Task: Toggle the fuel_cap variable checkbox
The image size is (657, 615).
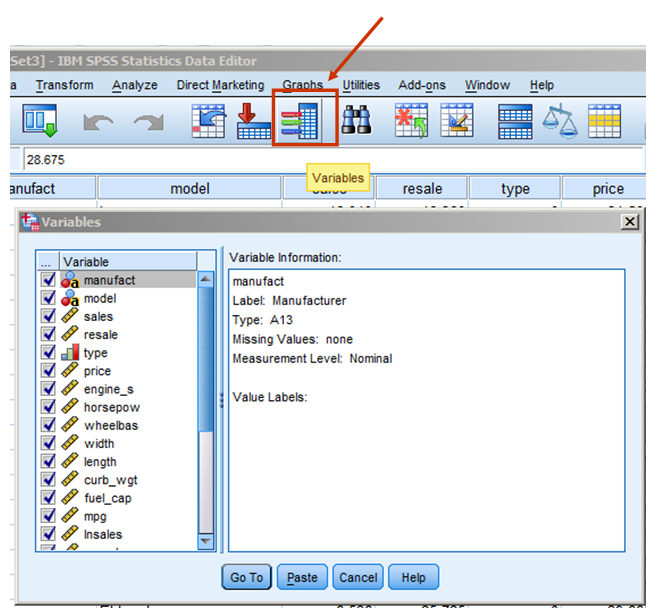Action: pyautogui.click(x=49, y=498)
